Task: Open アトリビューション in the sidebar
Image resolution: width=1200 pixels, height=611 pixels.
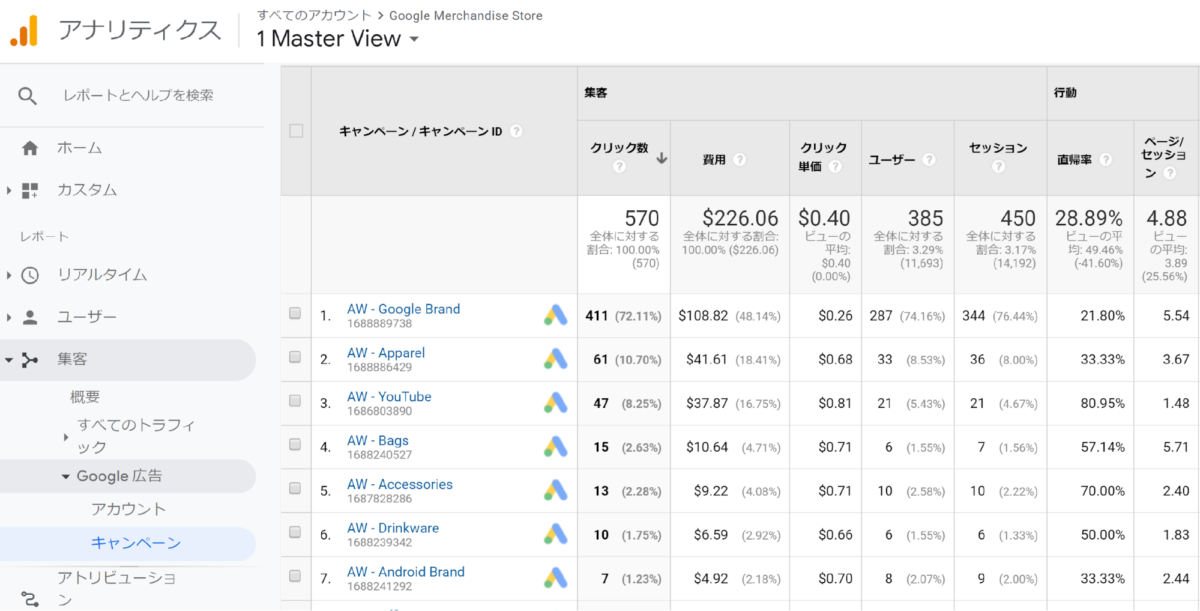Action: [116, 589]
